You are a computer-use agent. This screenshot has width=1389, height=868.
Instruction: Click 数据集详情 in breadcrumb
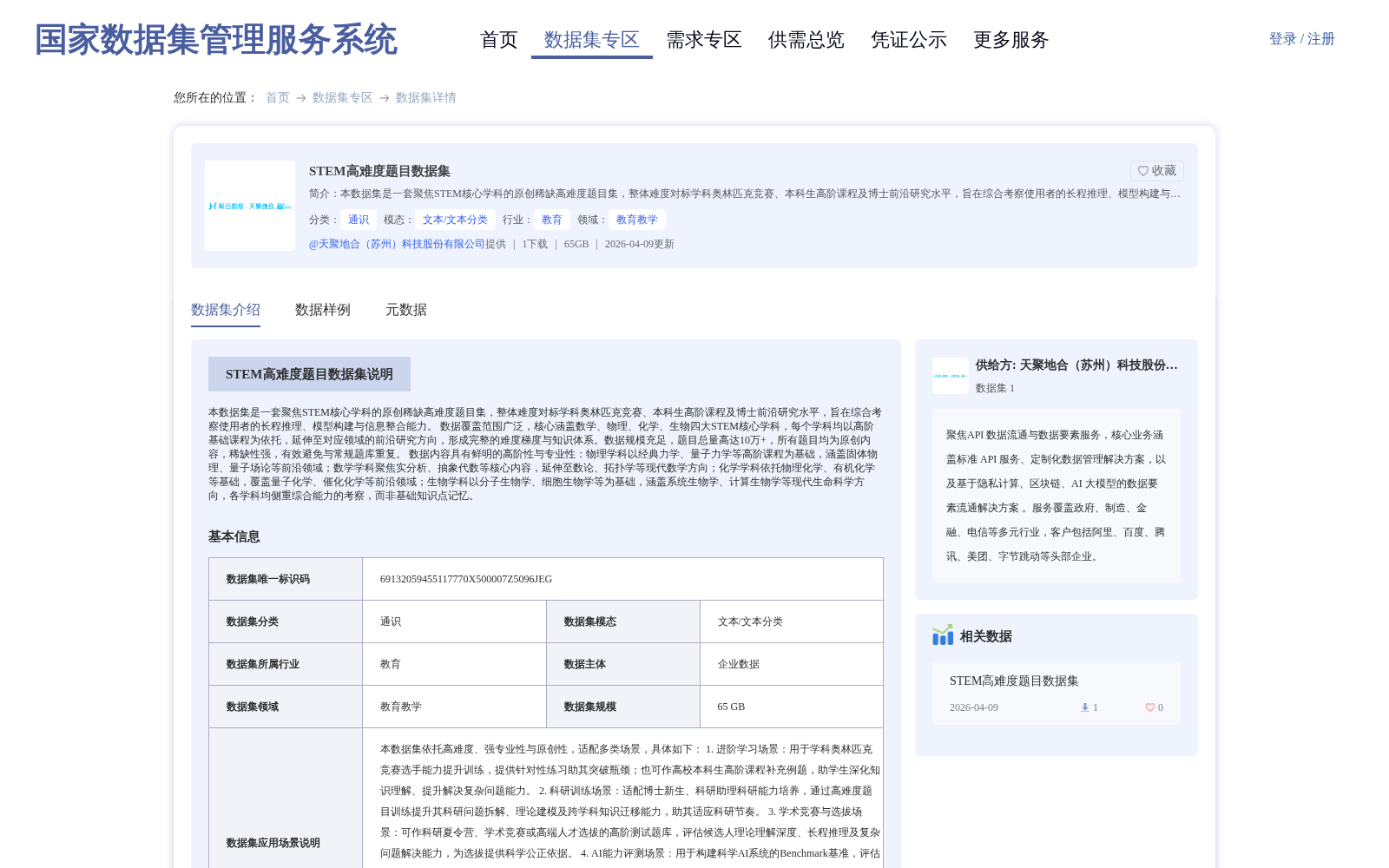point(426,98)
